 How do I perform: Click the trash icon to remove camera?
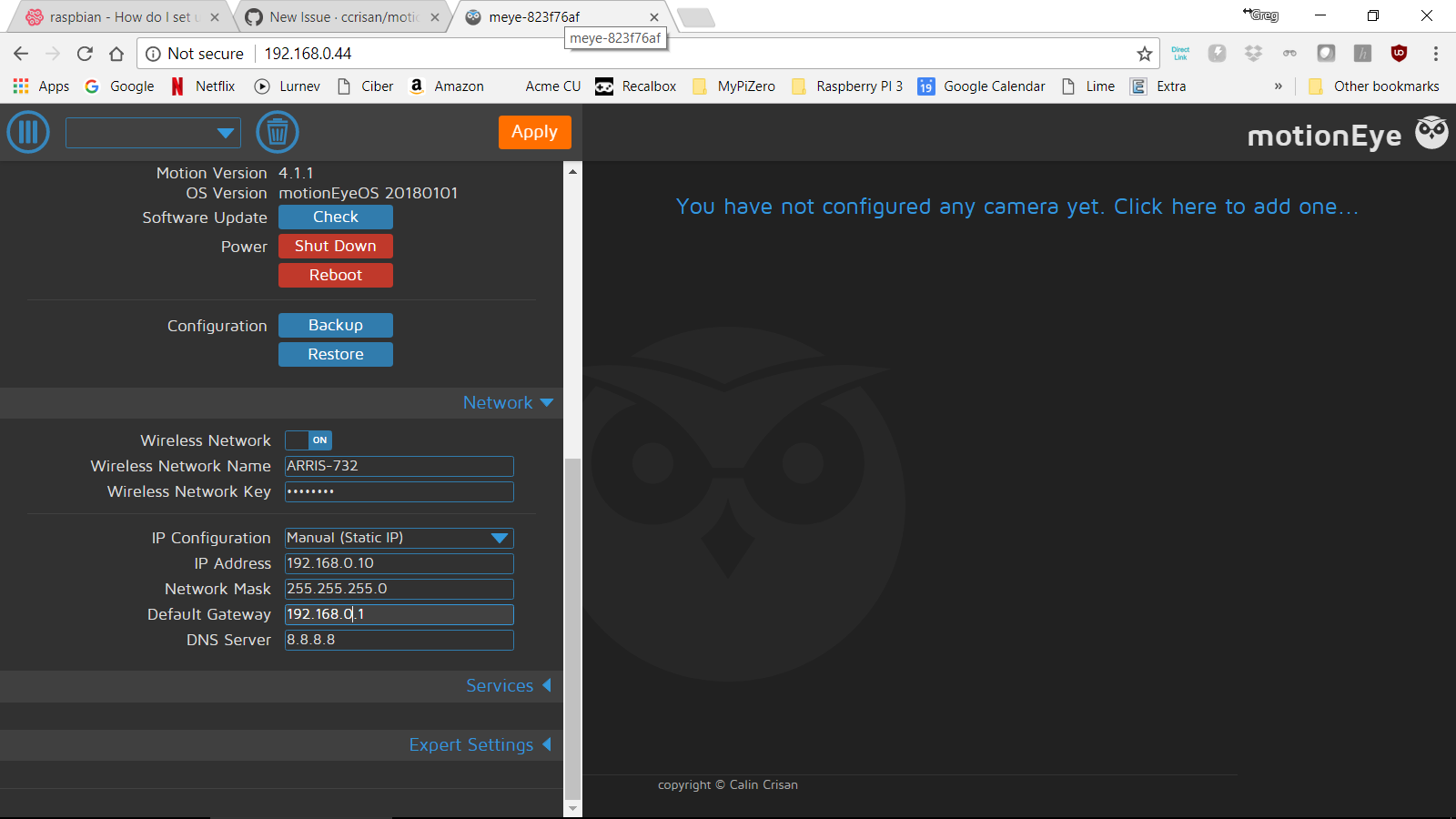pyautogui.click(x=277, y=132)
